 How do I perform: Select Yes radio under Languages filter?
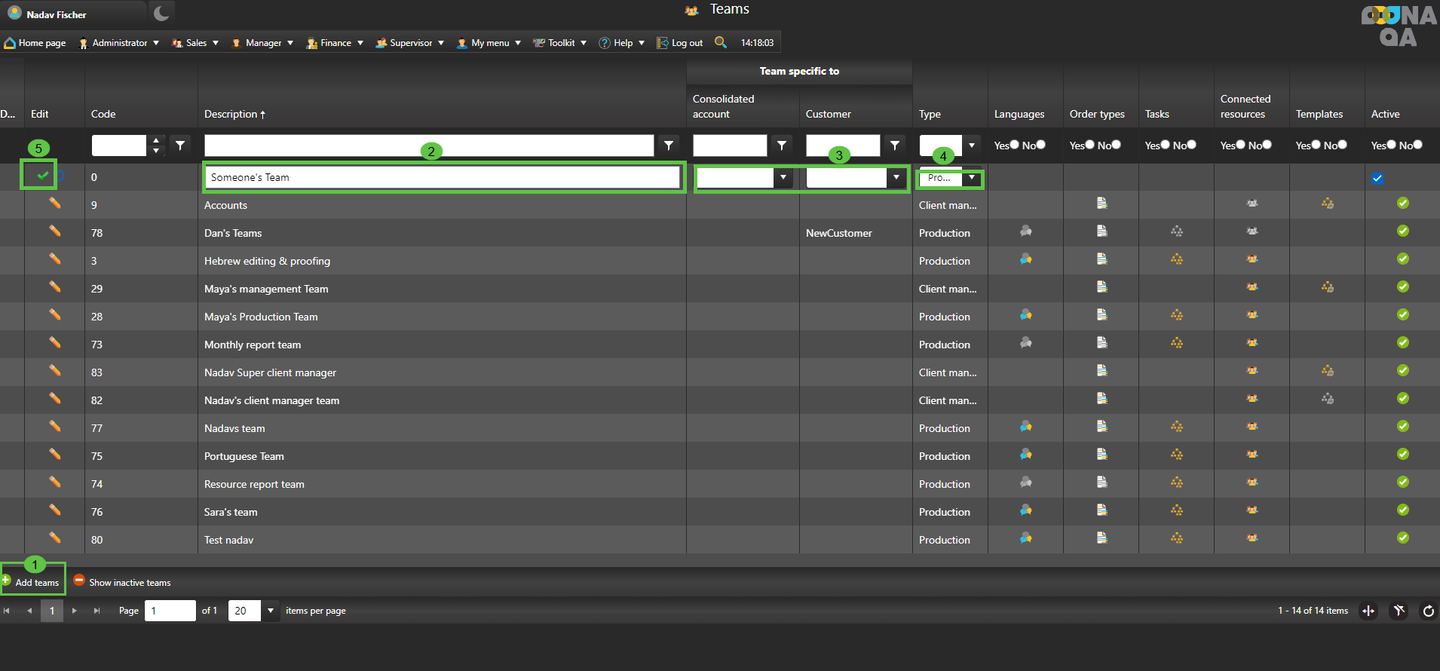pos(1014,145)
